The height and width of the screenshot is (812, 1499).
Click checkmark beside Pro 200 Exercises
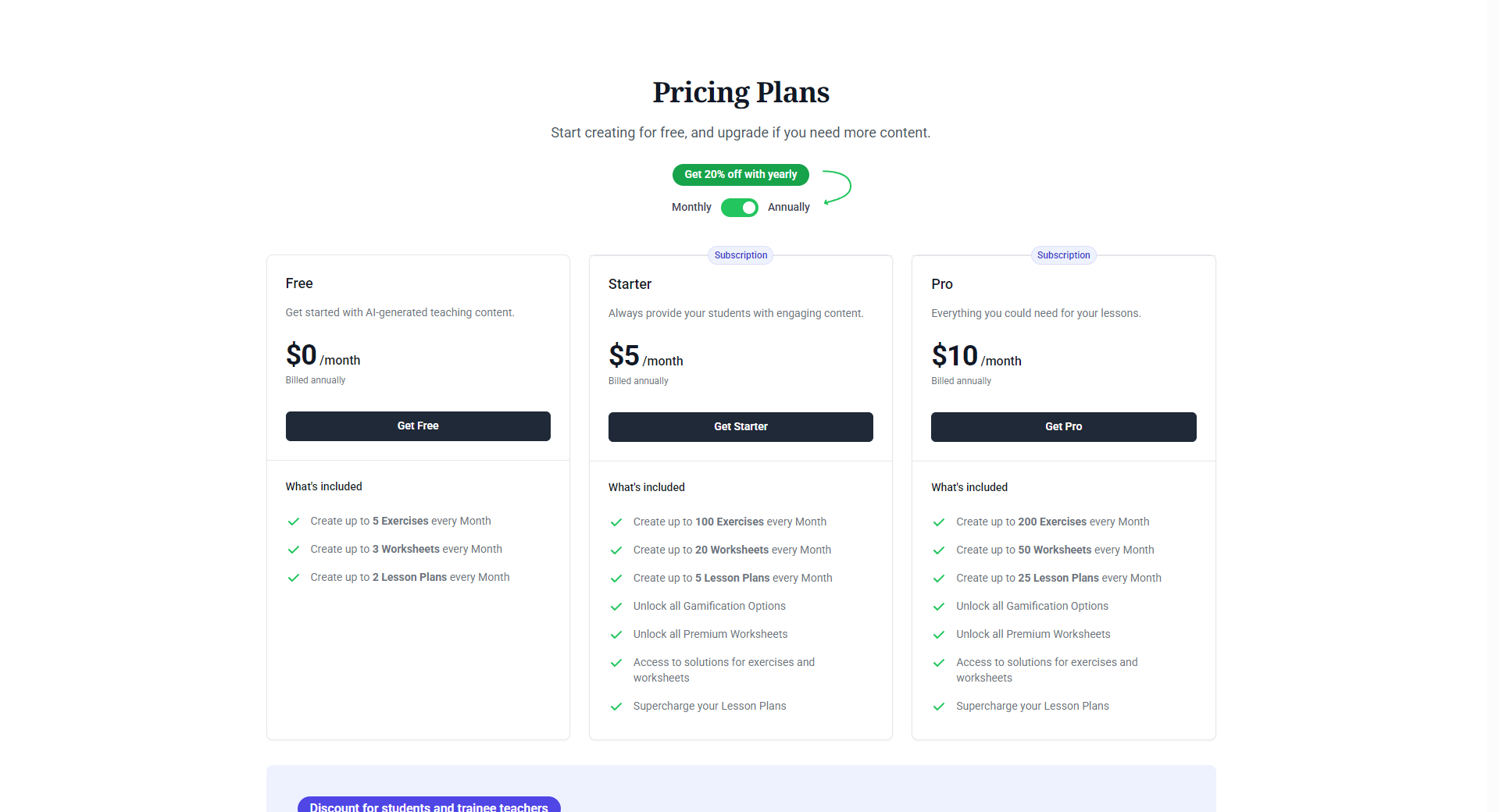coord(939,522)
